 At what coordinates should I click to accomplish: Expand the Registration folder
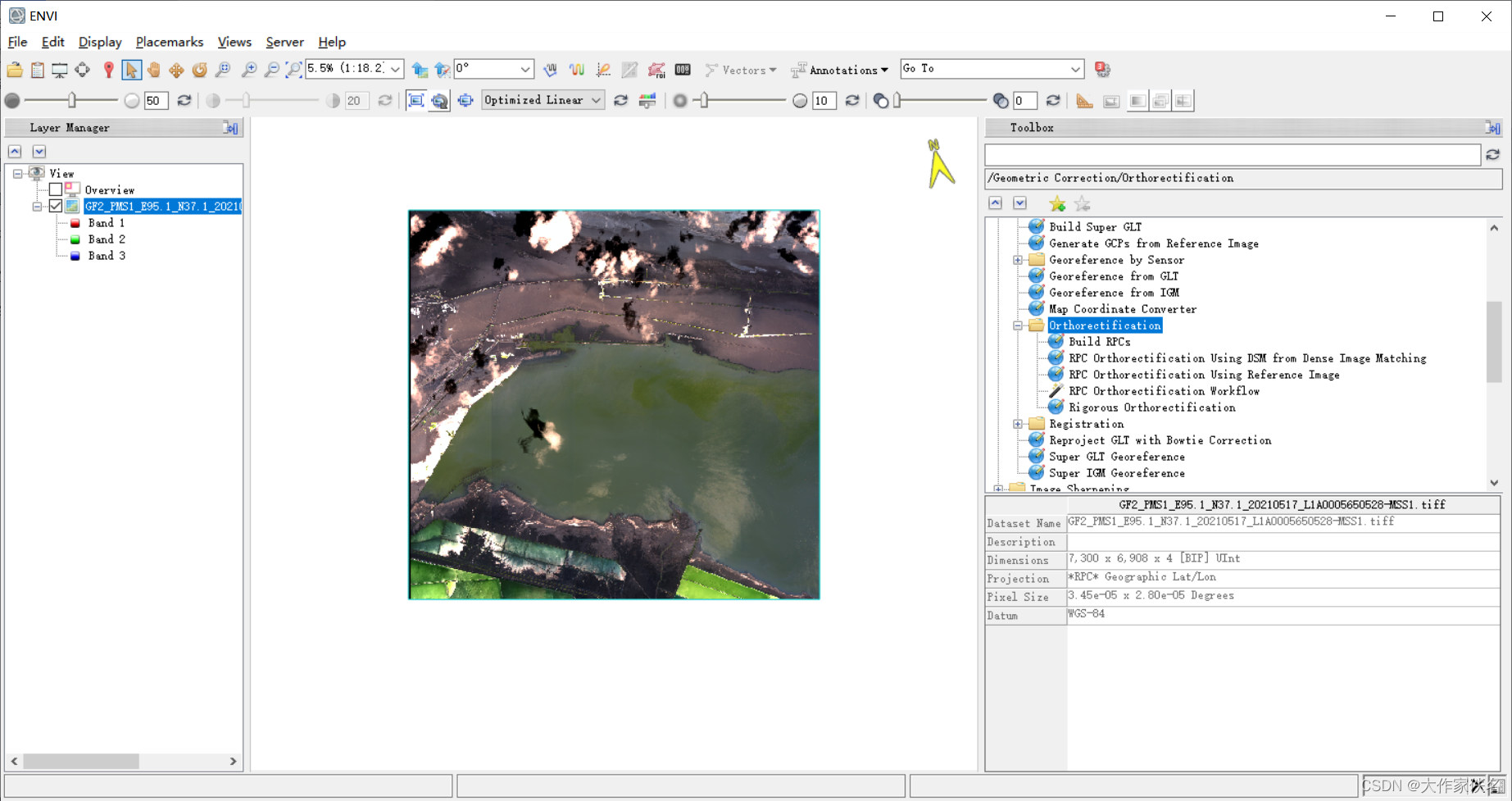1018,424
